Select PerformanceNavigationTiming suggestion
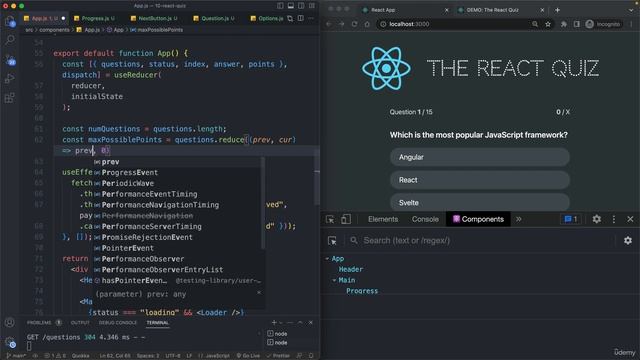 coord(178,205)
